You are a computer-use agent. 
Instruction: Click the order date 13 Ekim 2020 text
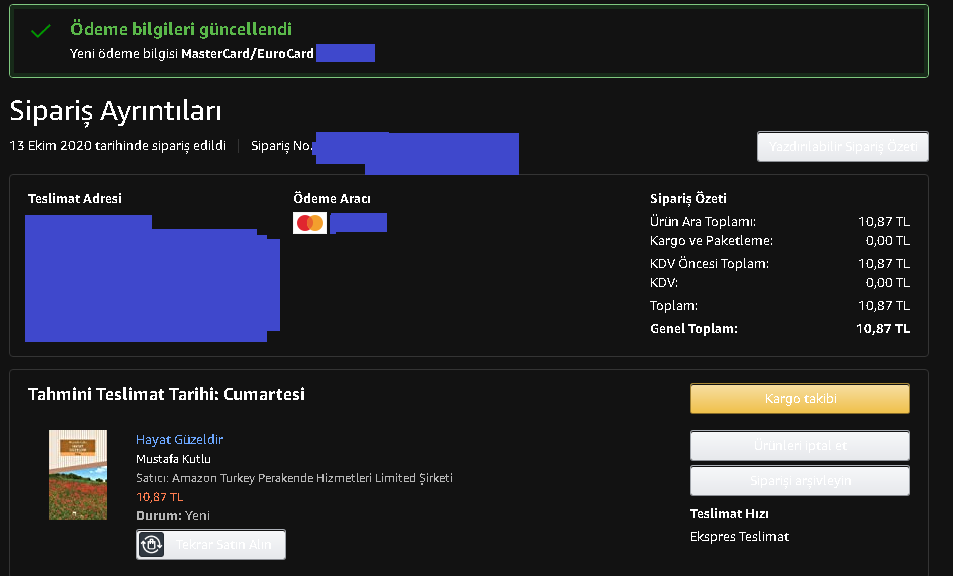coord(117,146)
